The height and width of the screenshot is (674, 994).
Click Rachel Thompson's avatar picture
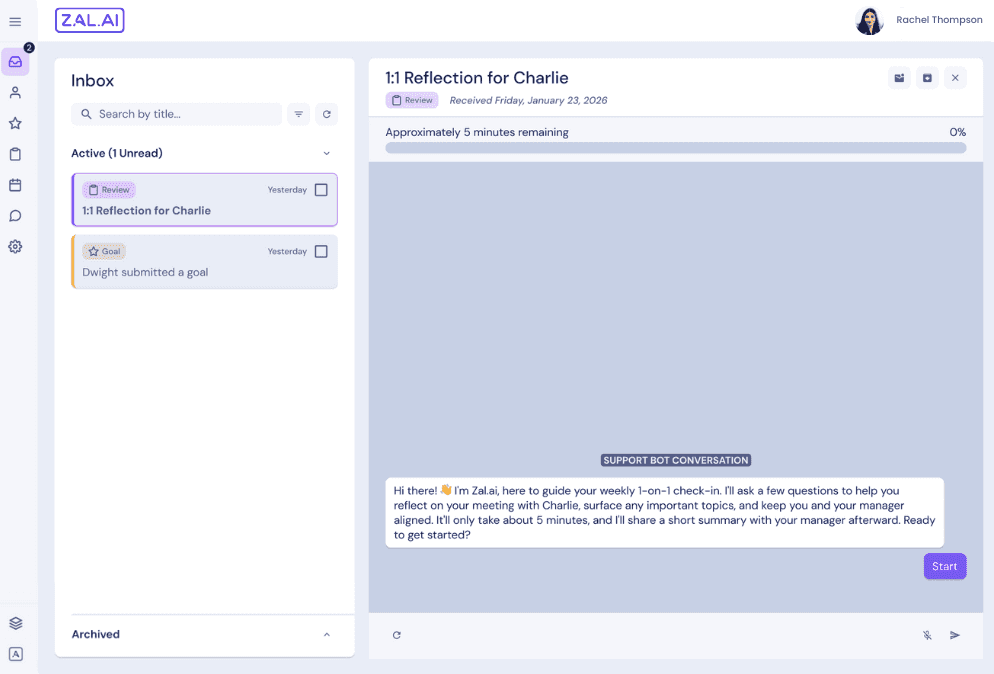[869, 21]
